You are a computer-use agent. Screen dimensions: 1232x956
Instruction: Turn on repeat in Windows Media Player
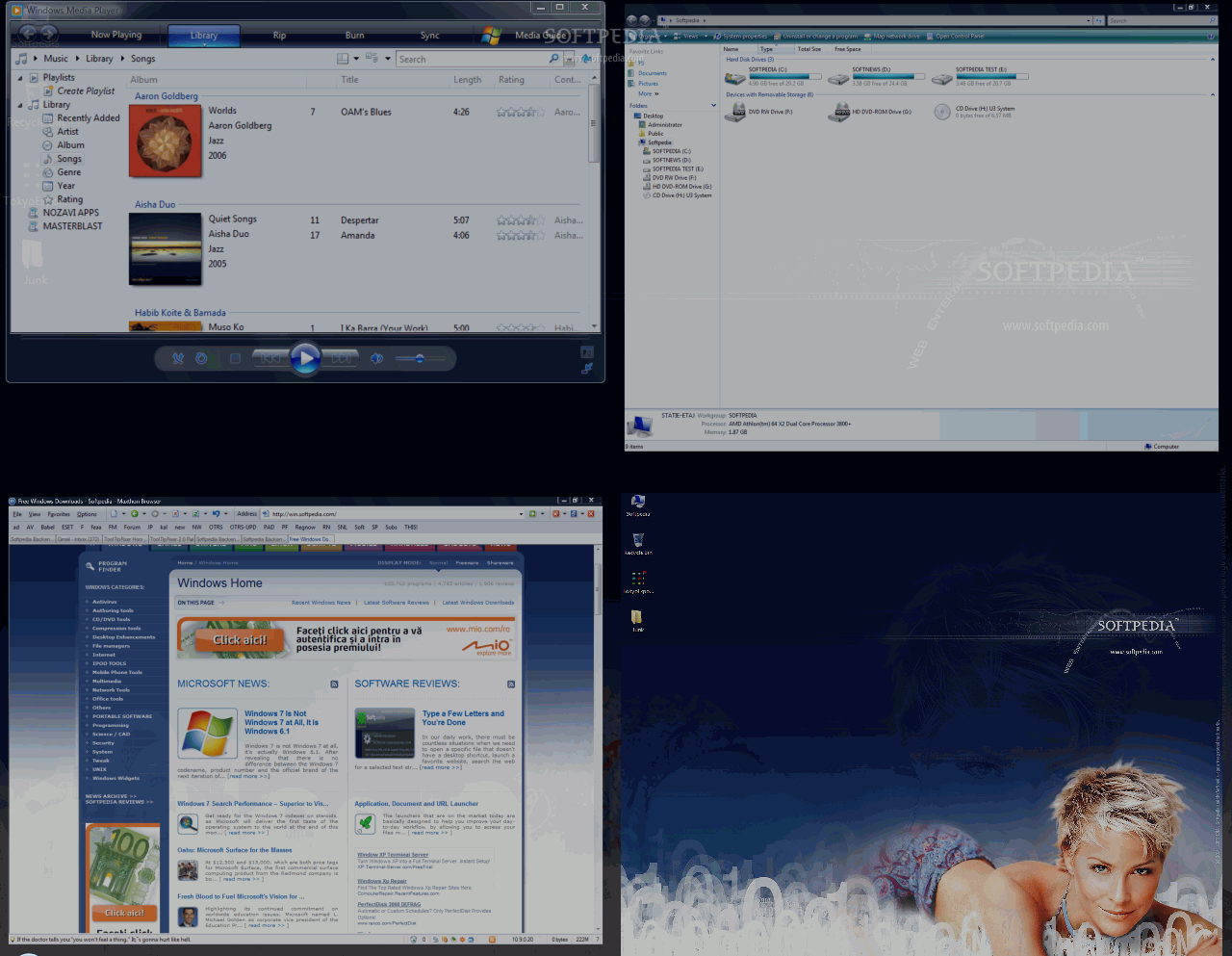[x=201, y=358]
